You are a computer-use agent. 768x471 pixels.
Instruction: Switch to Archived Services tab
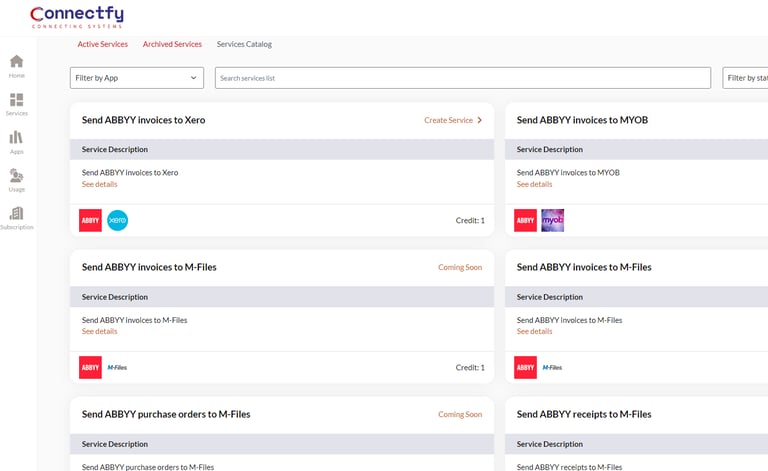172,44
